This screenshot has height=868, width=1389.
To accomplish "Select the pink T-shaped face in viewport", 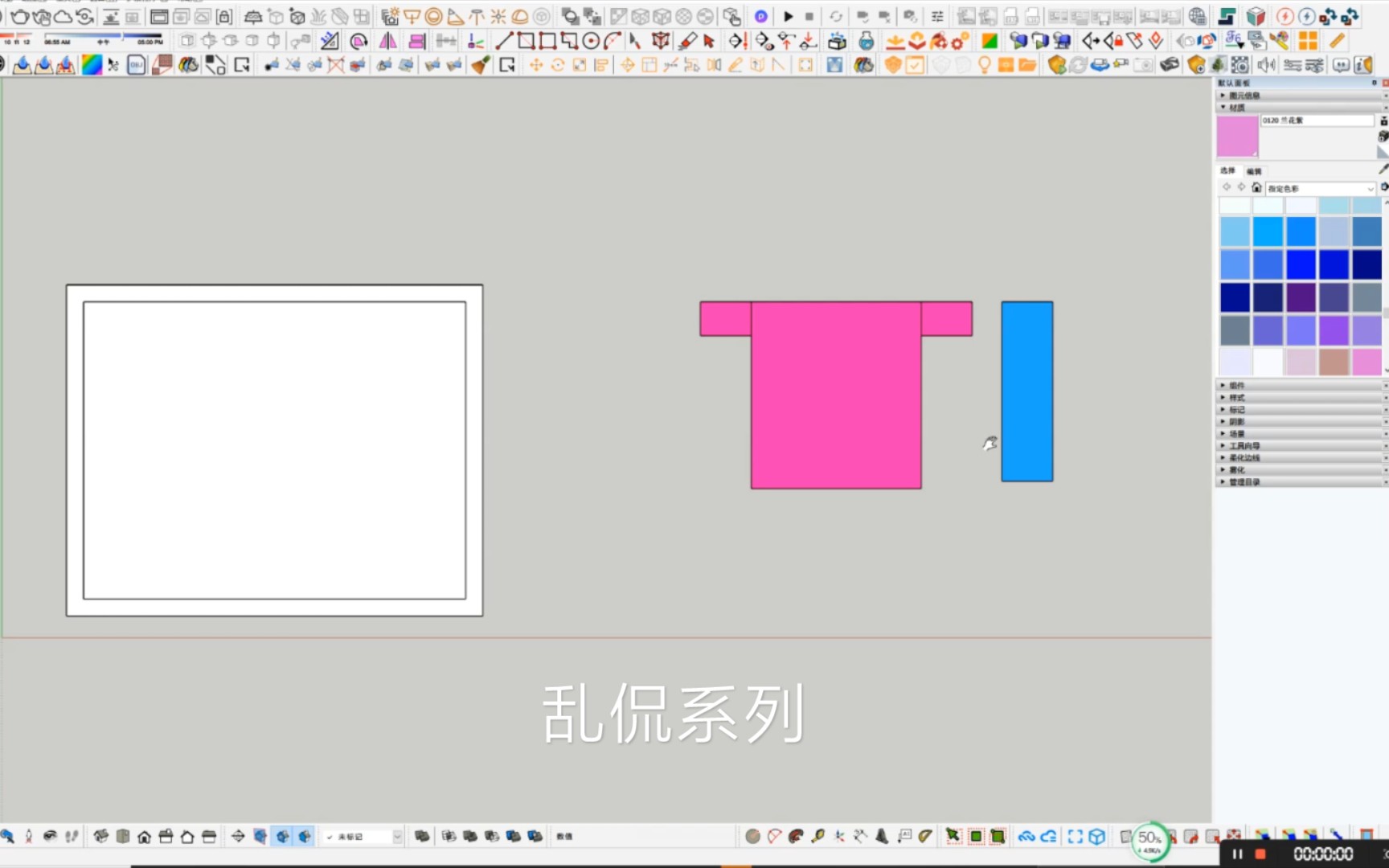I will click(x=836, y=394).
